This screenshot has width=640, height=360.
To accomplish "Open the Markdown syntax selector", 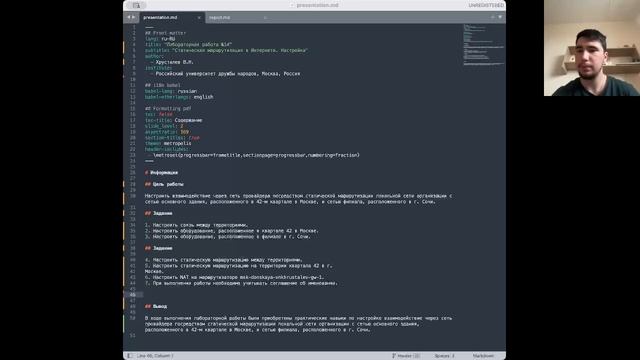I will pyautogui.click(x=483, y=356).
